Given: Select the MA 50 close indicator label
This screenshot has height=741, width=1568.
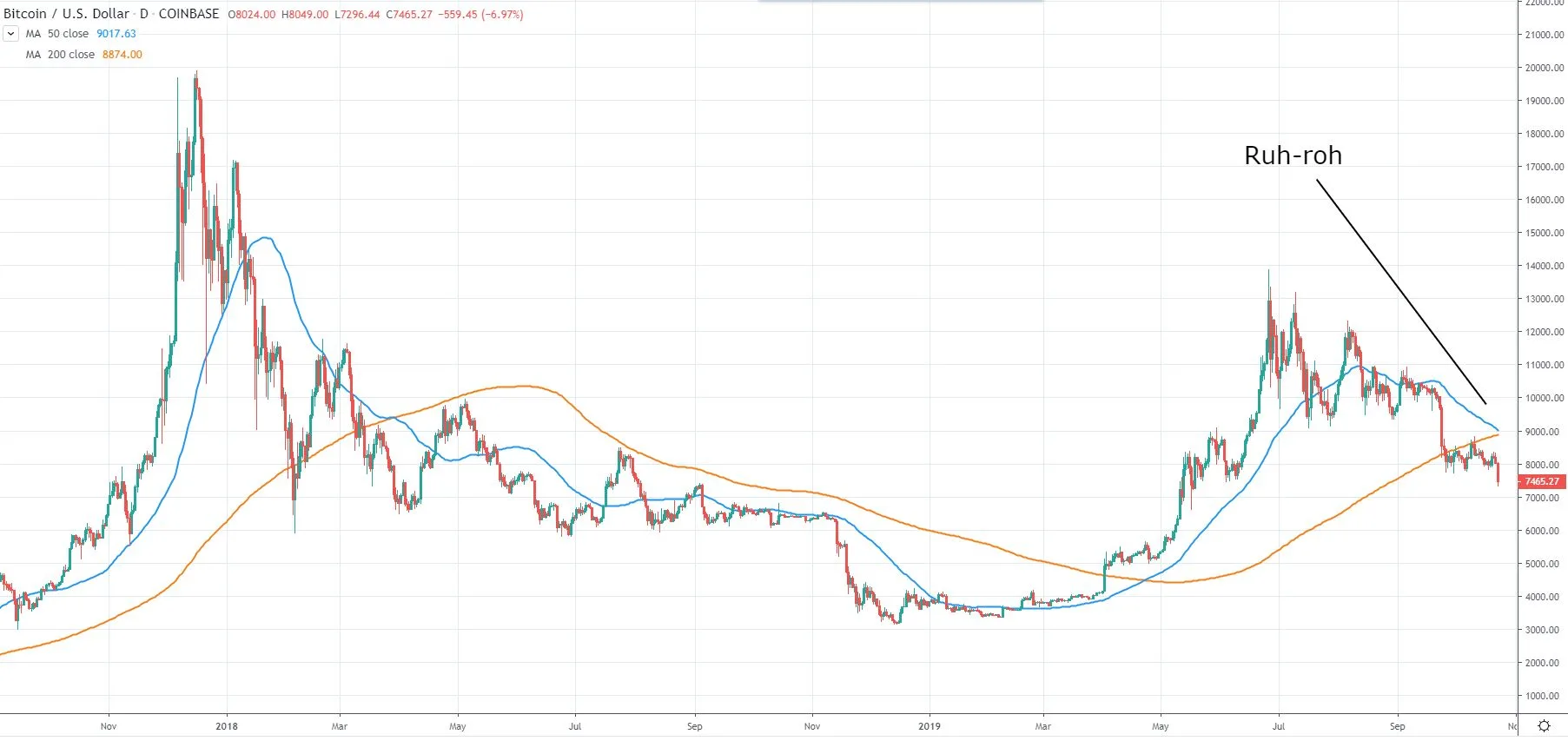Looking at the screenshot, I should [57, 34].
